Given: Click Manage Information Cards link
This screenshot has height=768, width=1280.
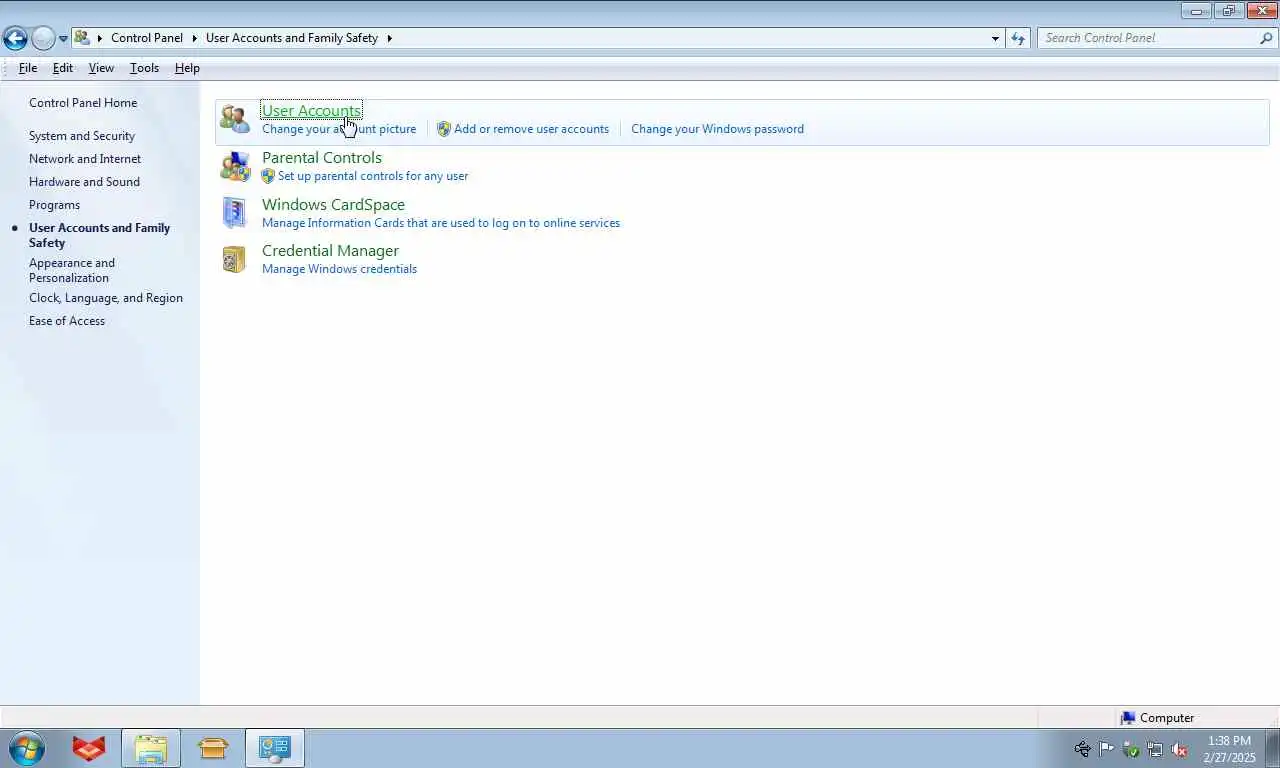Looking at the screenshot, I should pos(441,223).
